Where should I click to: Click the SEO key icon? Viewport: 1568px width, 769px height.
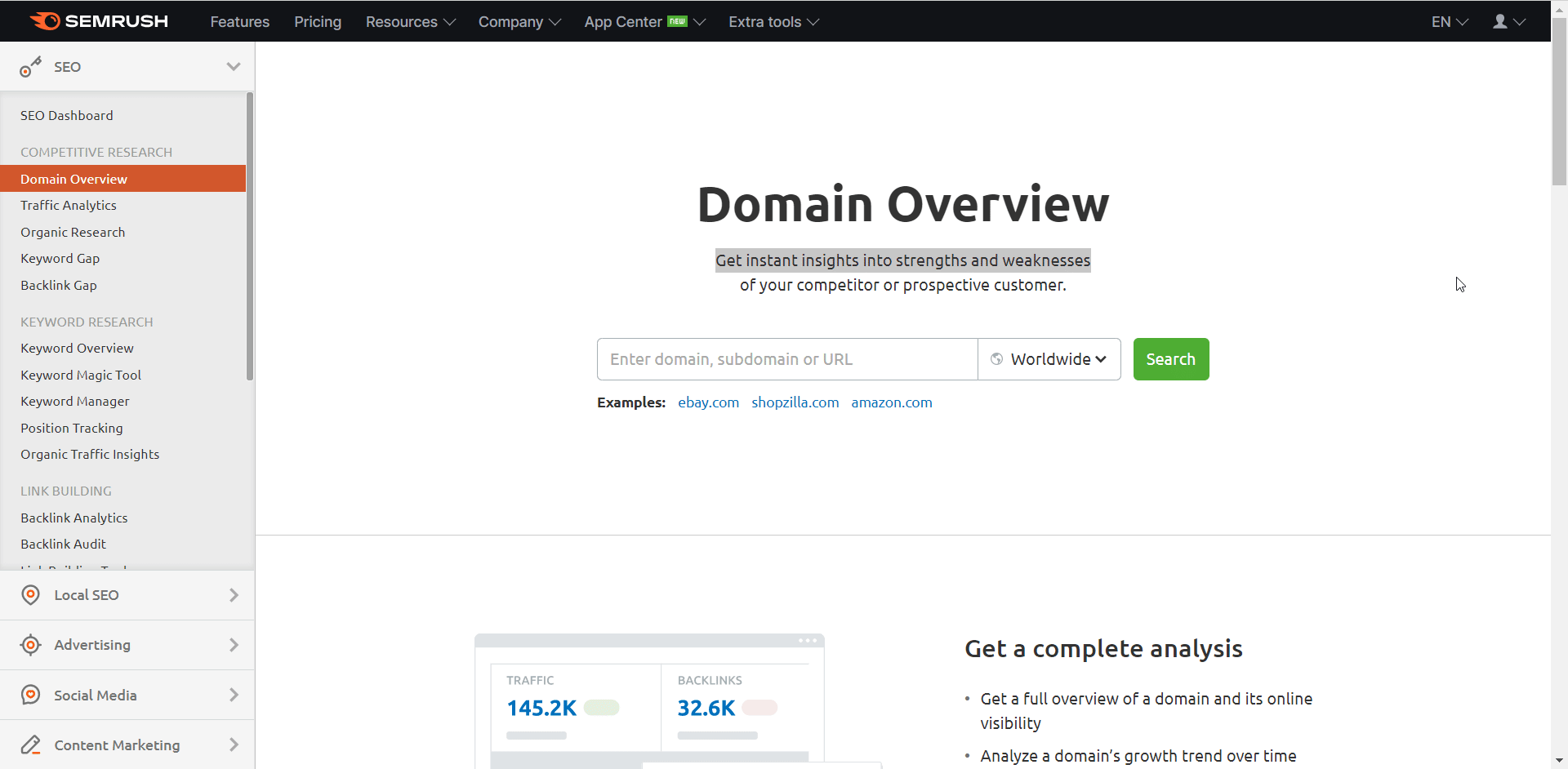click(x=30, y=67)
